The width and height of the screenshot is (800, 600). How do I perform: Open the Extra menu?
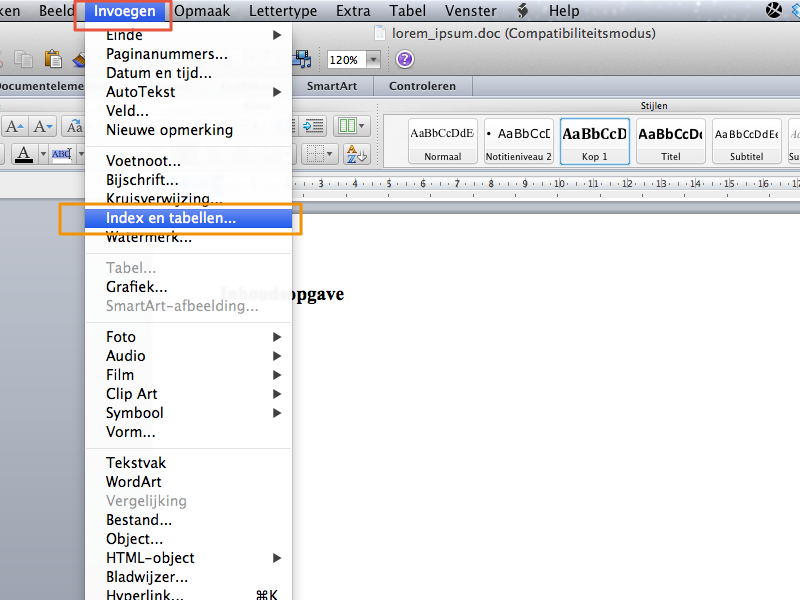353,11
